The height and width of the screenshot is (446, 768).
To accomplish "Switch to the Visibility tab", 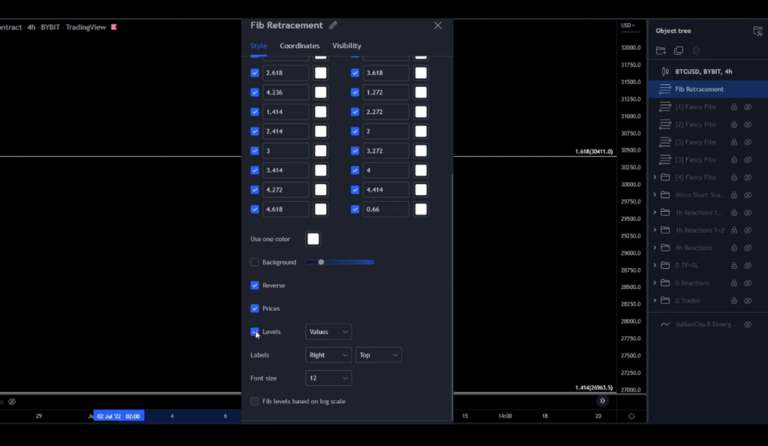I will 347,46.
